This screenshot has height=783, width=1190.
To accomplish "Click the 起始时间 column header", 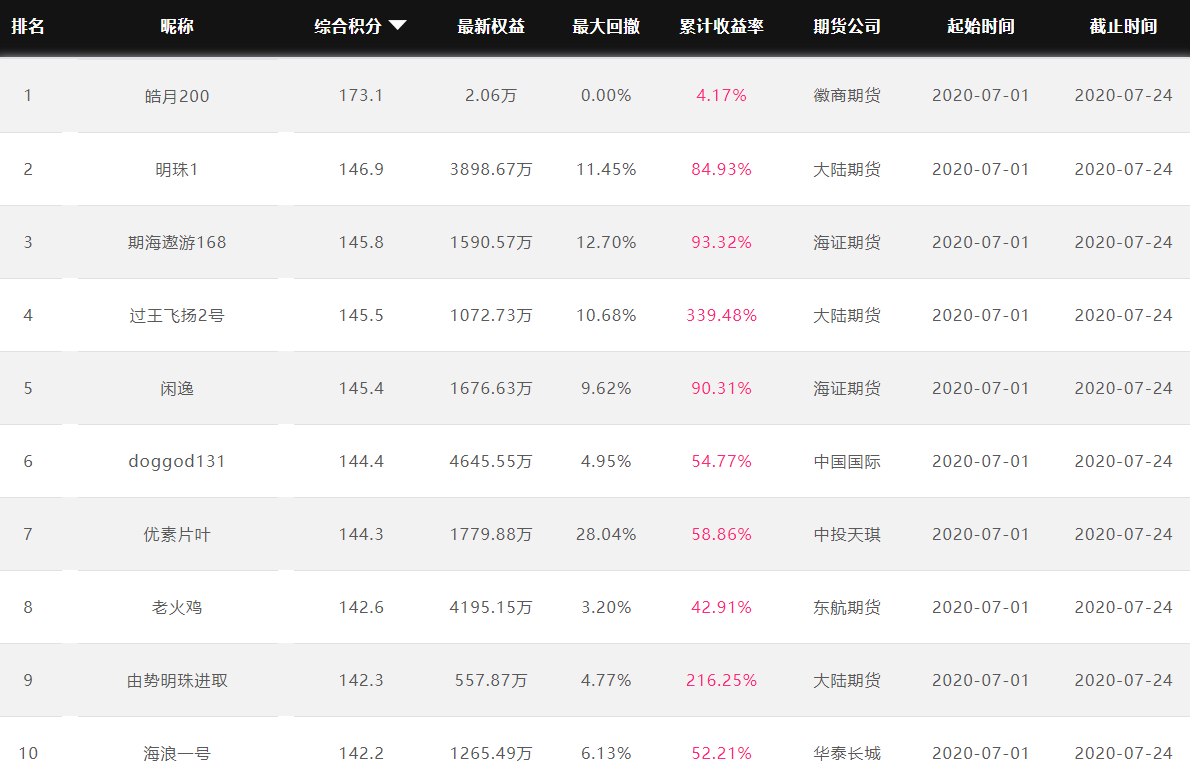I will tap(981, 27).
